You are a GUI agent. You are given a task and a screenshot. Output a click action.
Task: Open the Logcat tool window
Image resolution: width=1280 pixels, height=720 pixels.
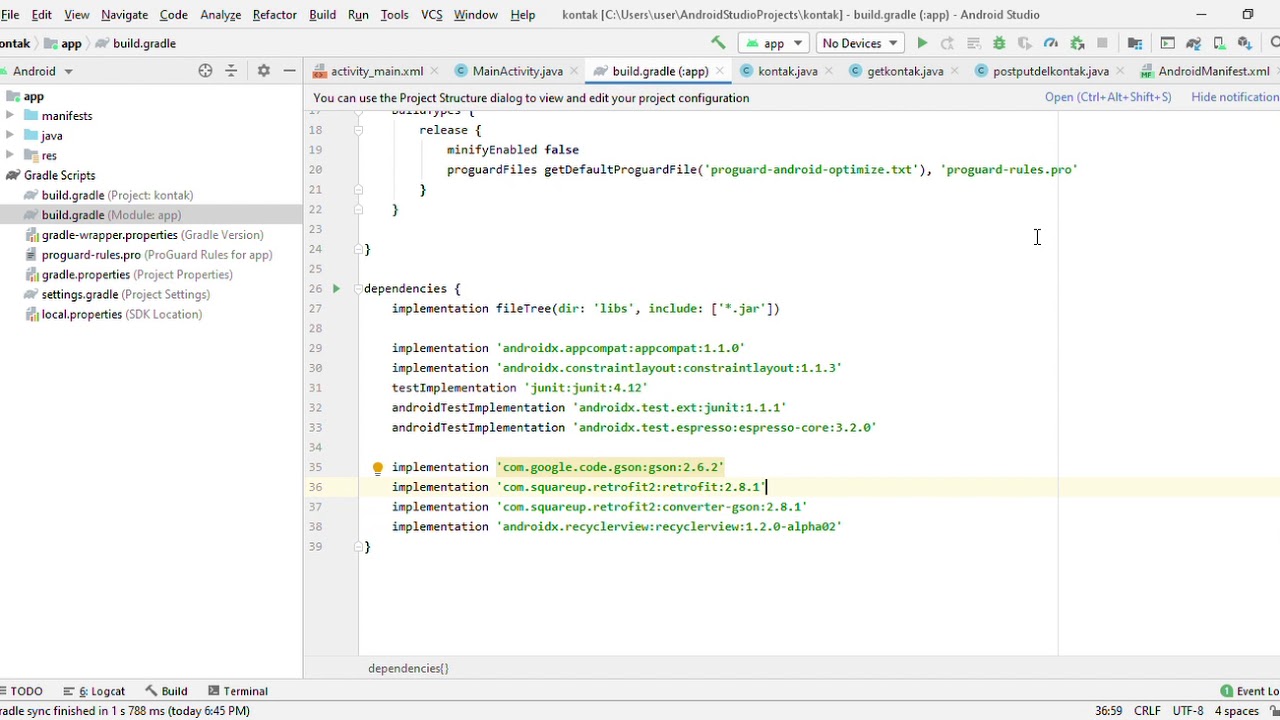(94, 691)
